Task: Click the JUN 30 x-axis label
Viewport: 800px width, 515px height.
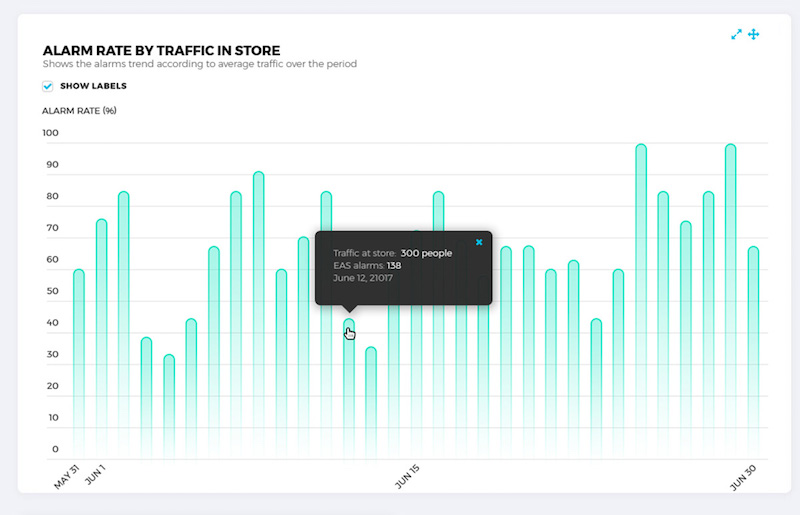Action: 741,477
